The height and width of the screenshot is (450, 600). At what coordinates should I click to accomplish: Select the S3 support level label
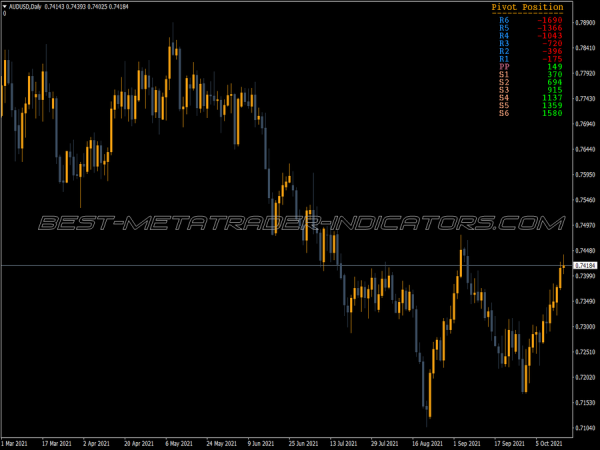(504, 90)
